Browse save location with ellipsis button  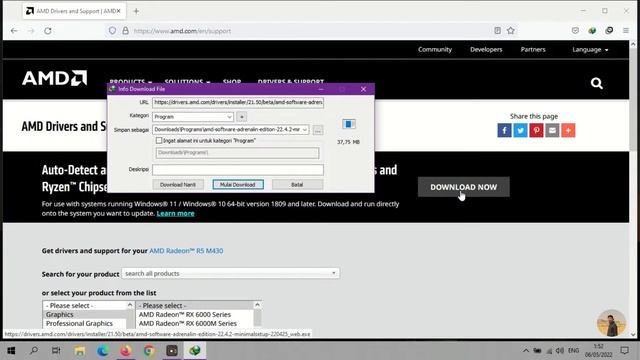(318, 130)
